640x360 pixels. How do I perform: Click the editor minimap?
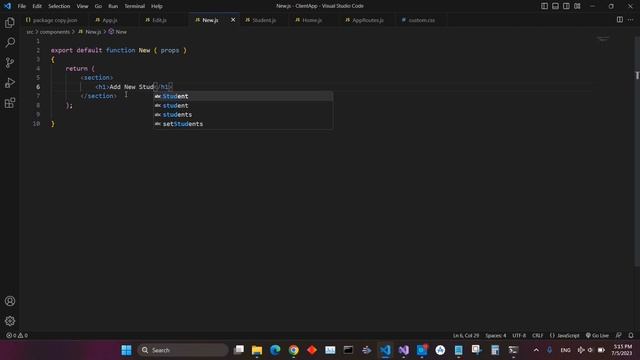coord(603,39)
